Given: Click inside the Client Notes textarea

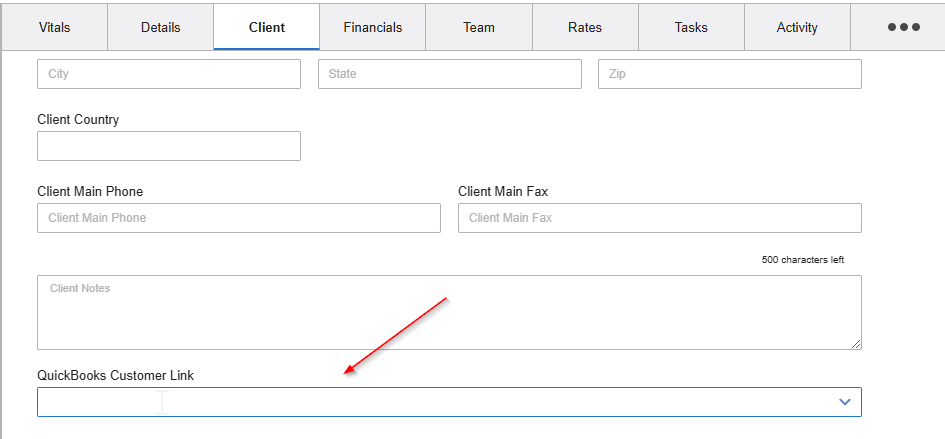Looking at the screenshot, I should [x=450, y=312].
